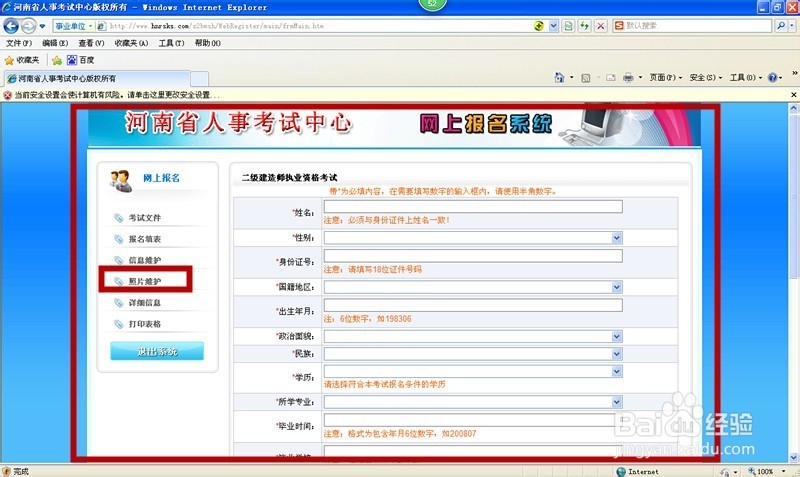
Task: Click the green Refresh arrows icon
Action: 585,26
